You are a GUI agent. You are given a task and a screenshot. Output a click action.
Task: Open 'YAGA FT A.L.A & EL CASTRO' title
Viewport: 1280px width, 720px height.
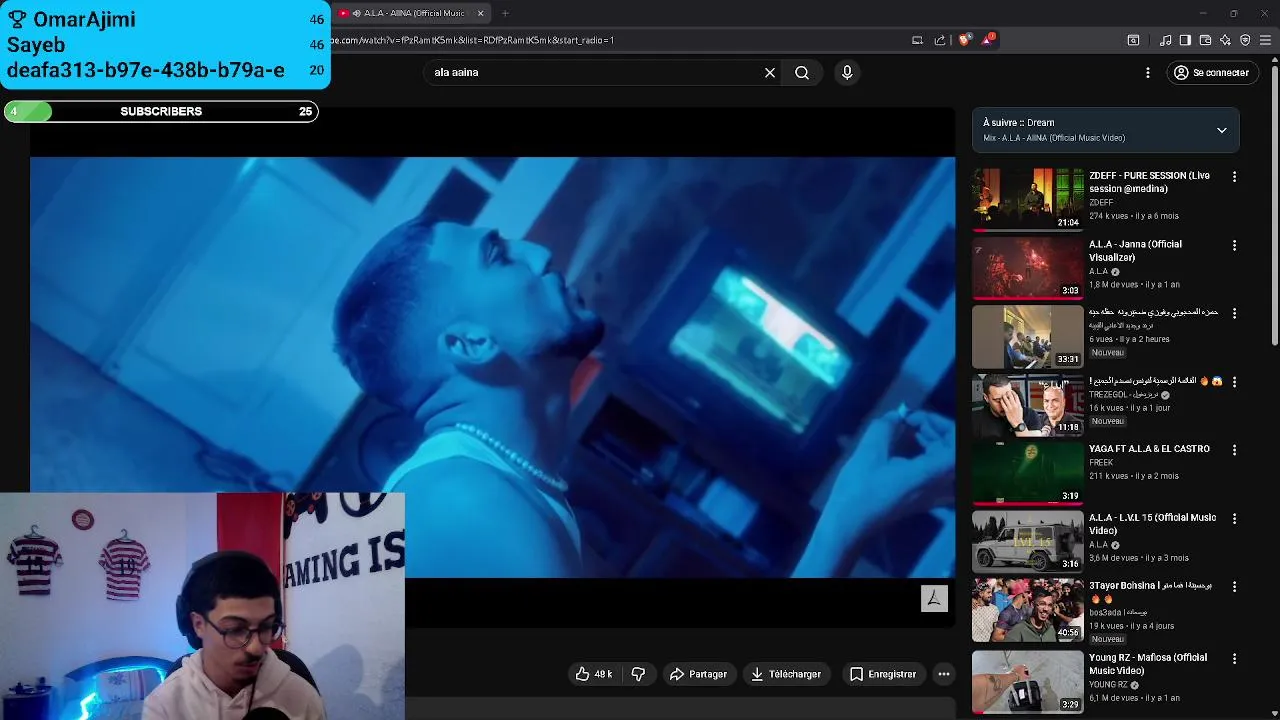click(x=1149, y=449)
